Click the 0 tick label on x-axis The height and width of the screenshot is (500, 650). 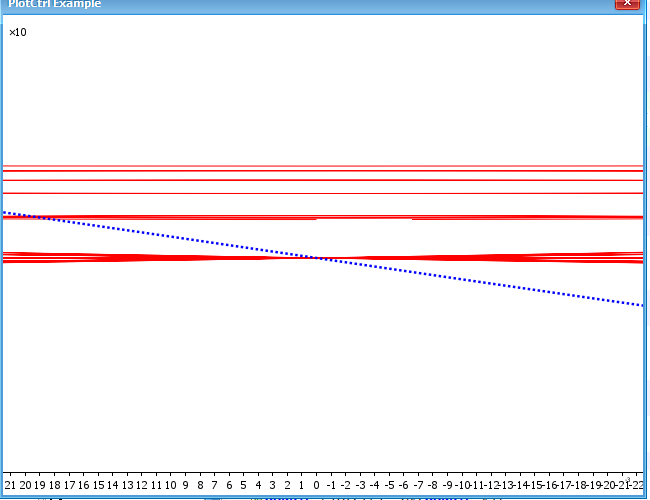click(x=316, y=483)
